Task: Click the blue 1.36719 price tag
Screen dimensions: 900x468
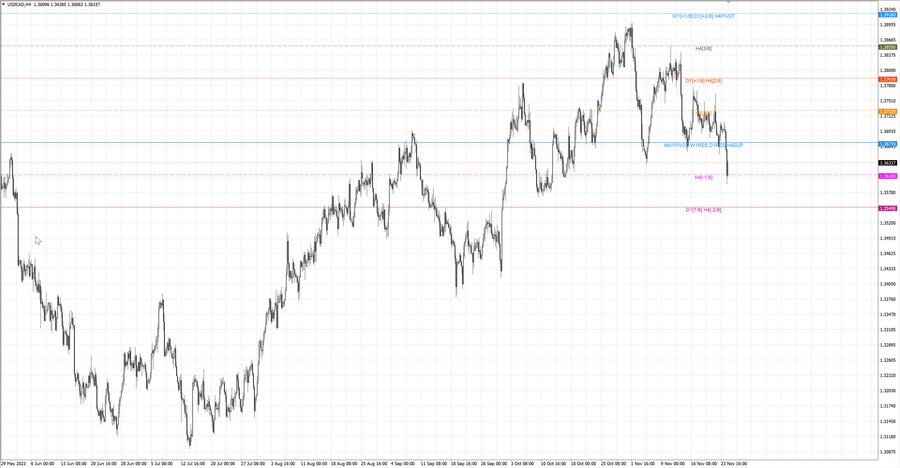Action: [x=888, y=144]
